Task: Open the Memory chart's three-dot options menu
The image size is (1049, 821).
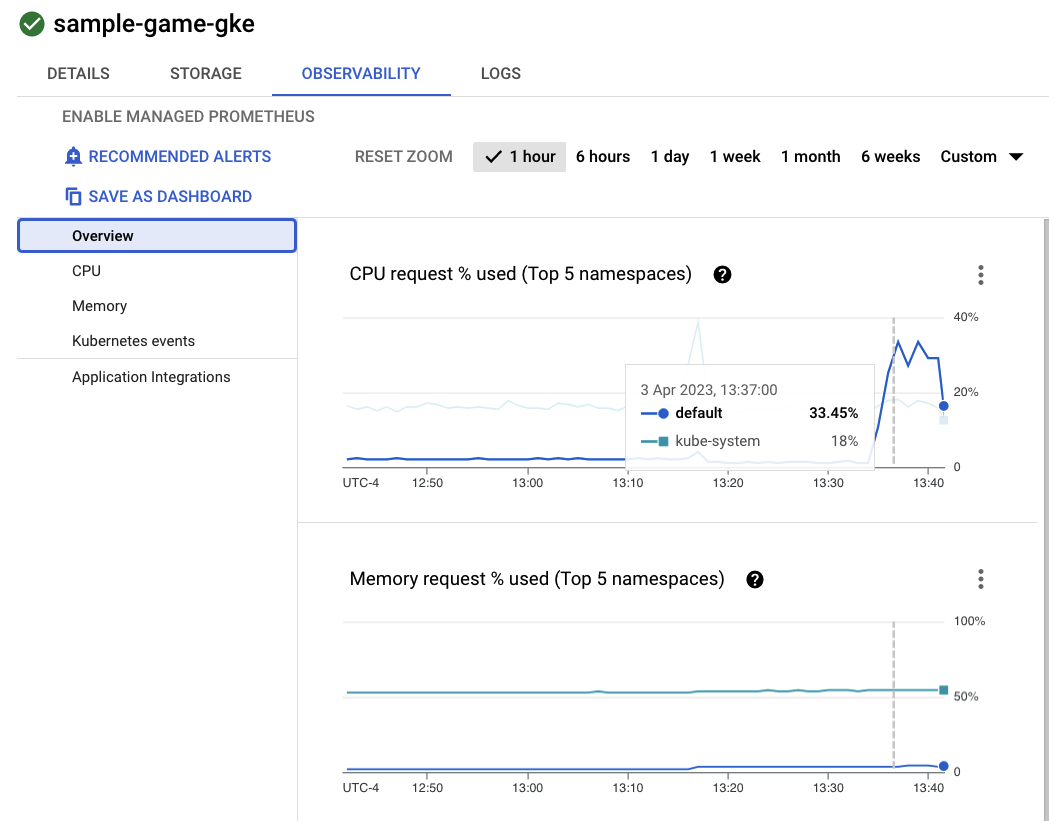Action: pyautogui.click(x=981, y=579)
